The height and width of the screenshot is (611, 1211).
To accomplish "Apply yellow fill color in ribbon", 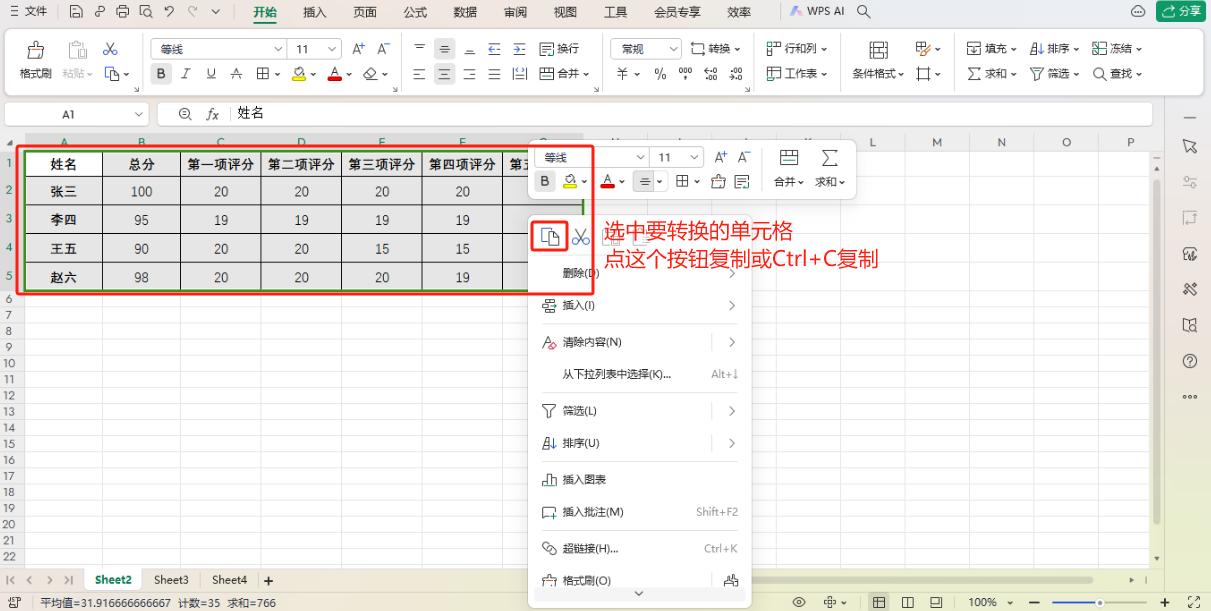I will pyautogui.click(x=298, y=73).
